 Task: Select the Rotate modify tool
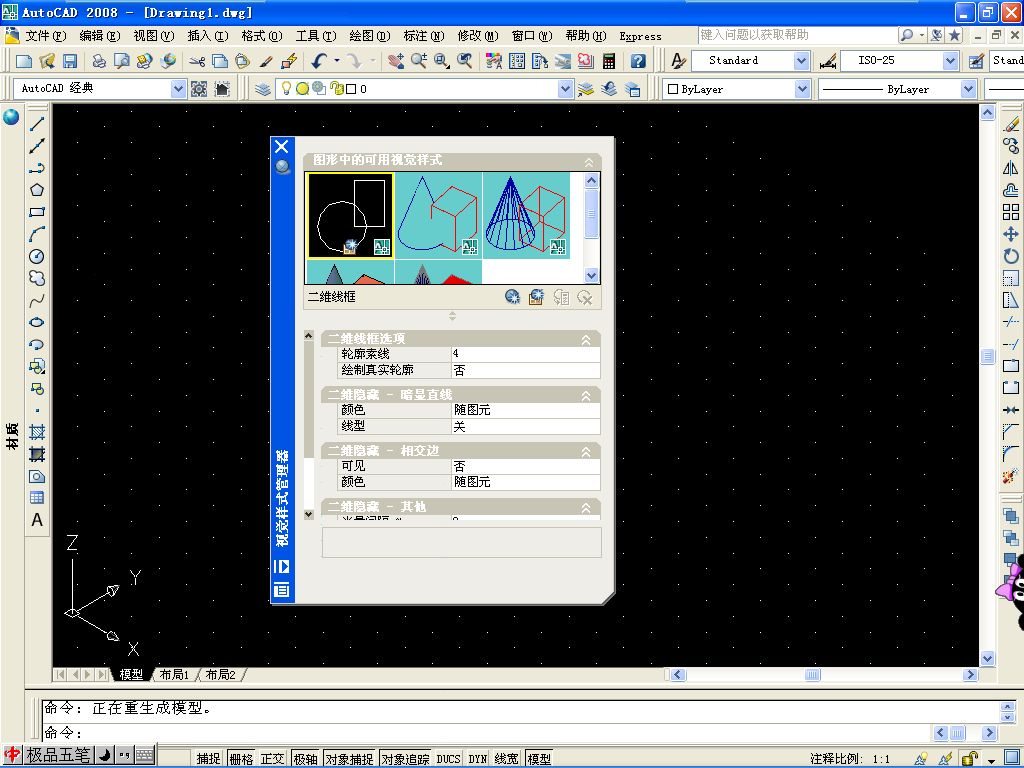tap(1011, 256)
